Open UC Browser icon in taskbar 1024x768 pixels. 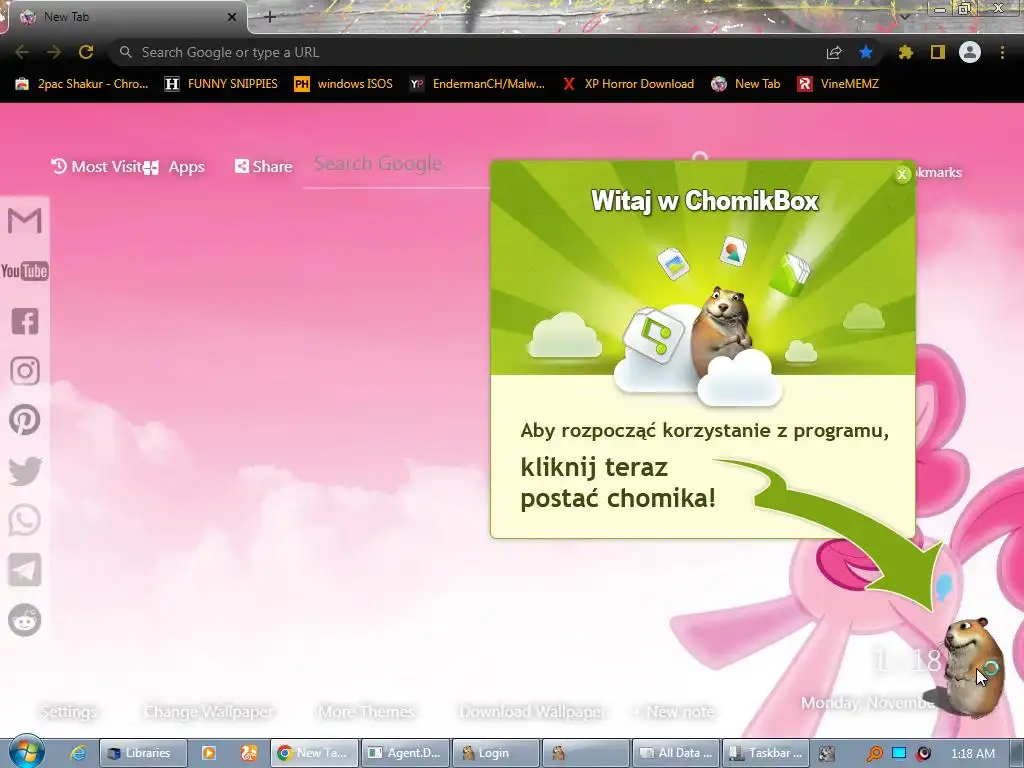pos(249,753)
